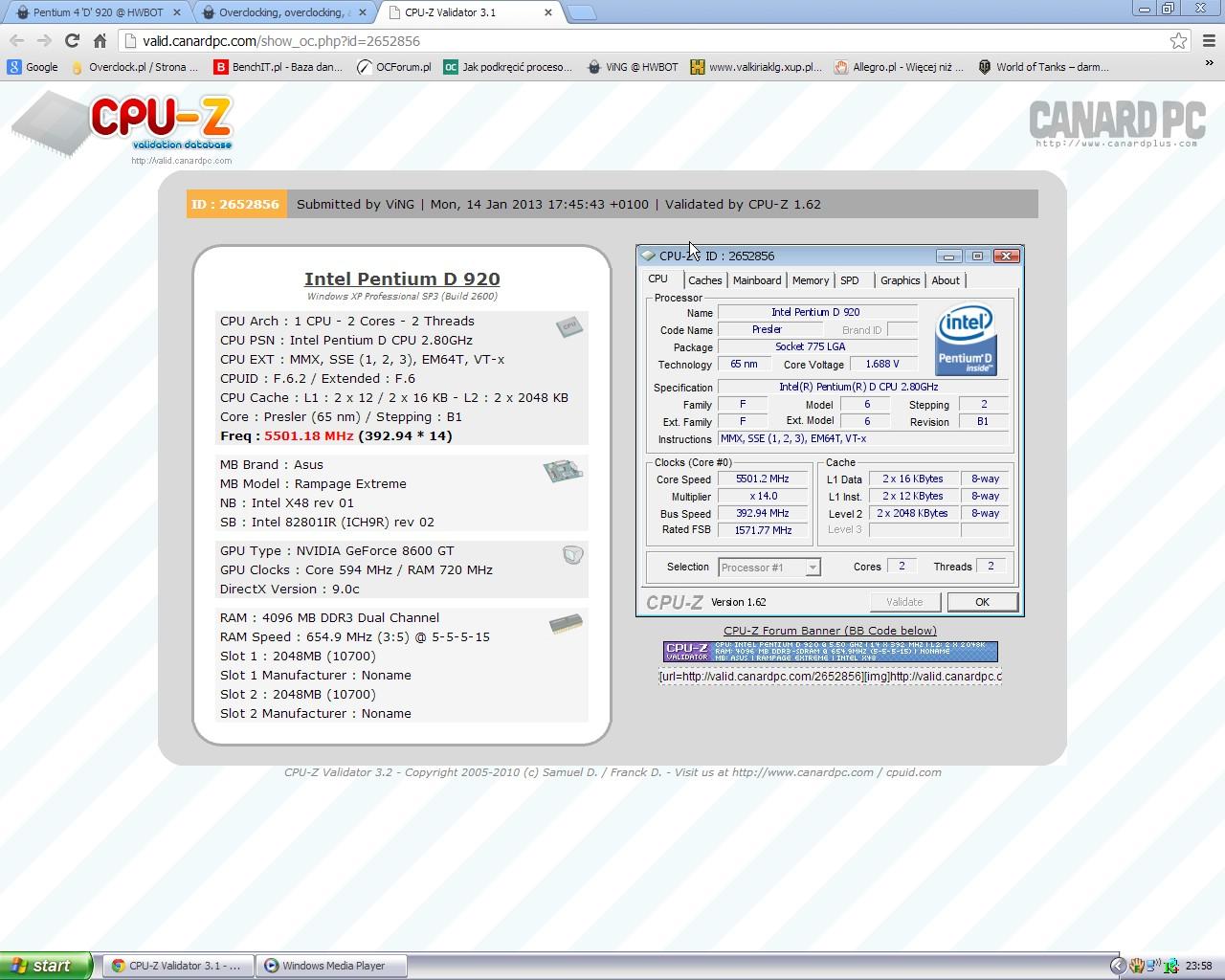Select the Graphics tab in CPU-Z
1225x980 pixels.
[x=901, y=280]
